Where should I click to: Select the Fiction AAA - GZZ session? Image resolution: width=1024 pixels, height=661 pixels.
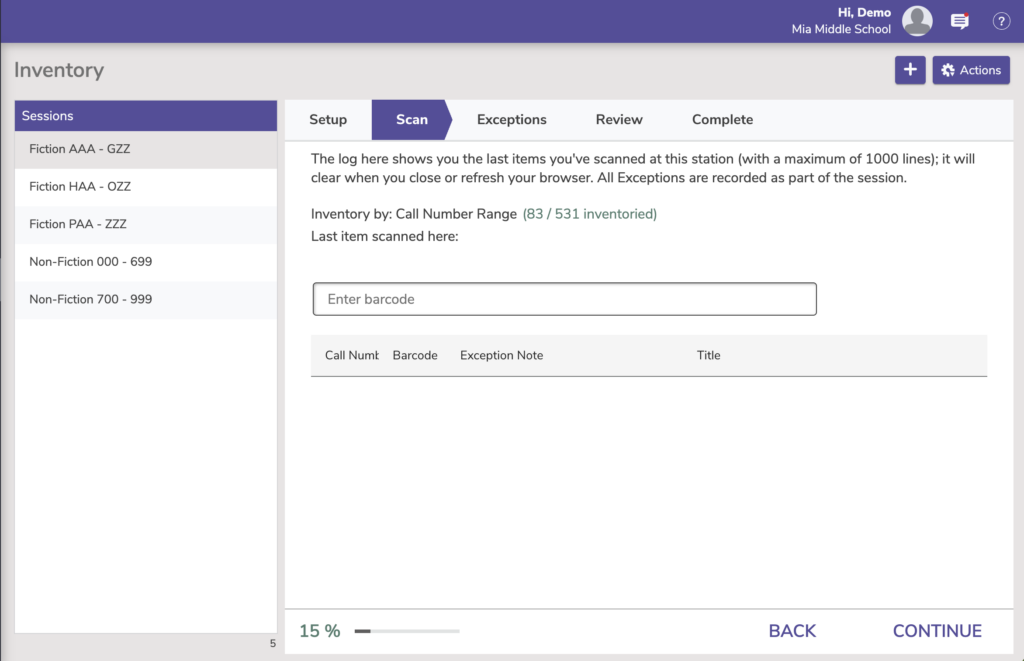tap(80, 149)
